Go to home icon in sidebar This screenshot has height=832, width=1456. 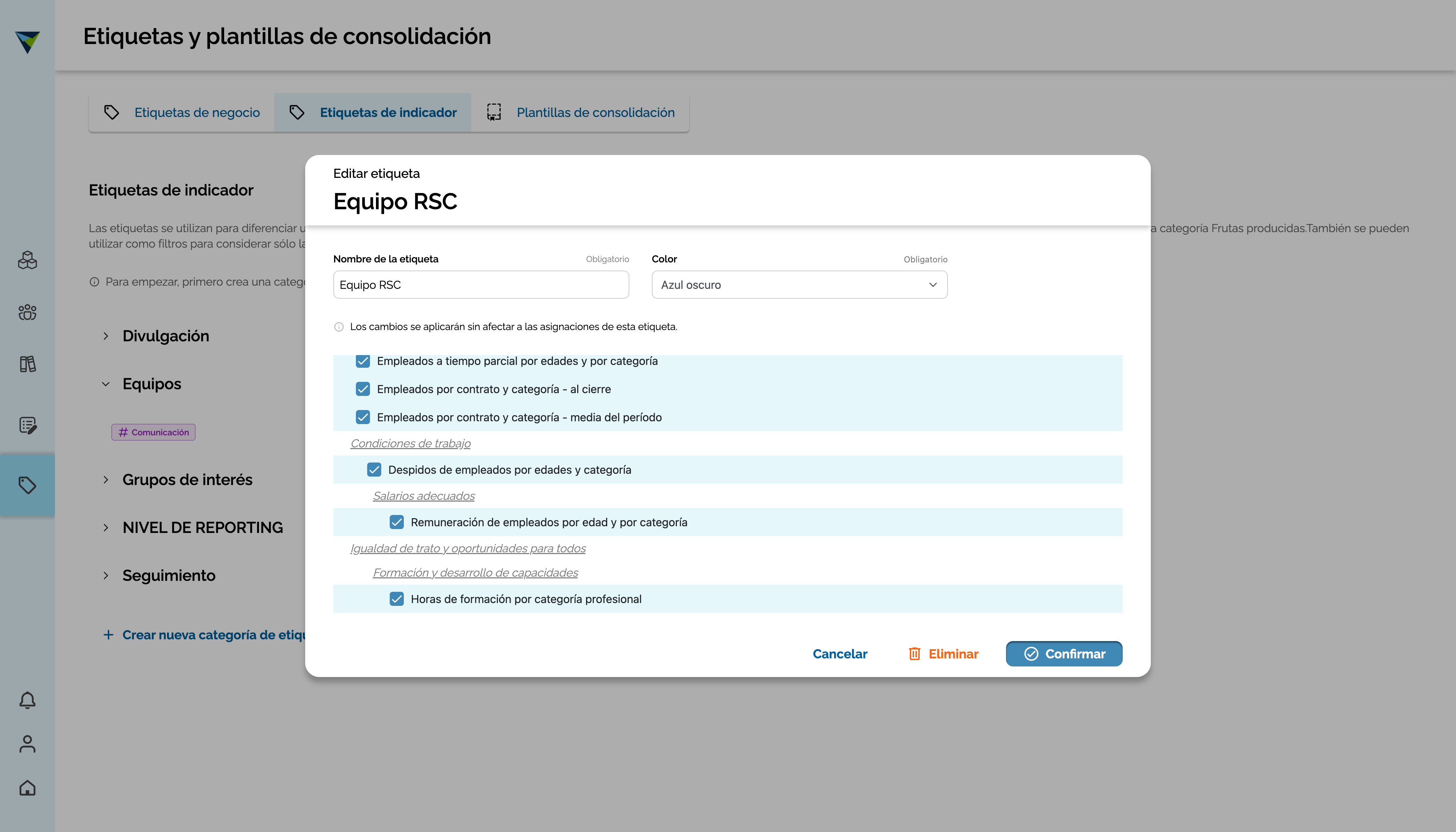pos(27,788)
